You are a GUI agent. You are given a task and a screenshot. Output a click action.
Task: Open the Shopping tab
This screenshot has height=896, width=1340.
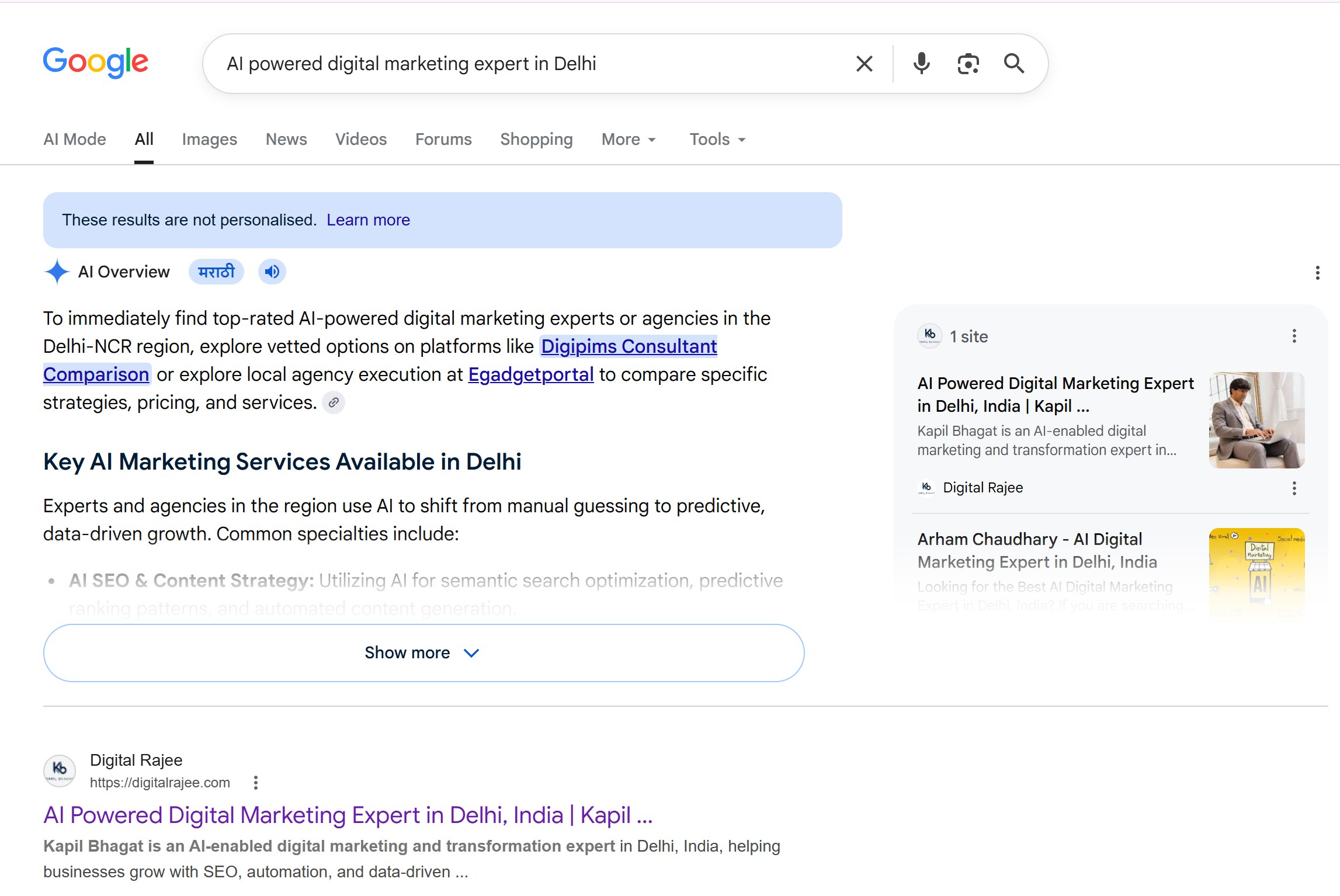[x=536, y=140]
